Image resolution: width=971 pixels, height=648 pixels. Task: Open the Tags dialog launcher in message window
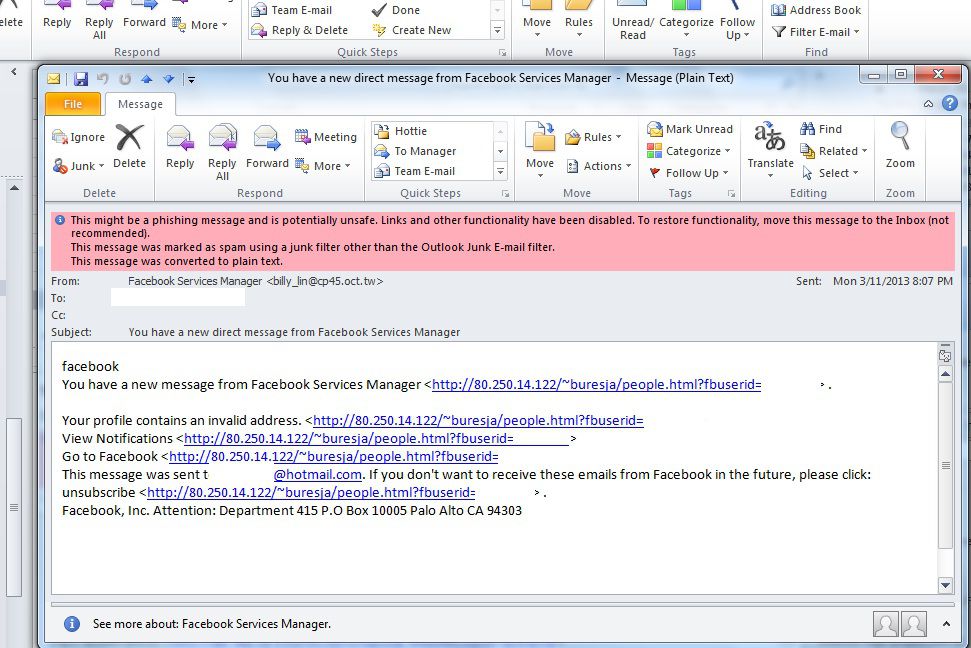point(731,194)
